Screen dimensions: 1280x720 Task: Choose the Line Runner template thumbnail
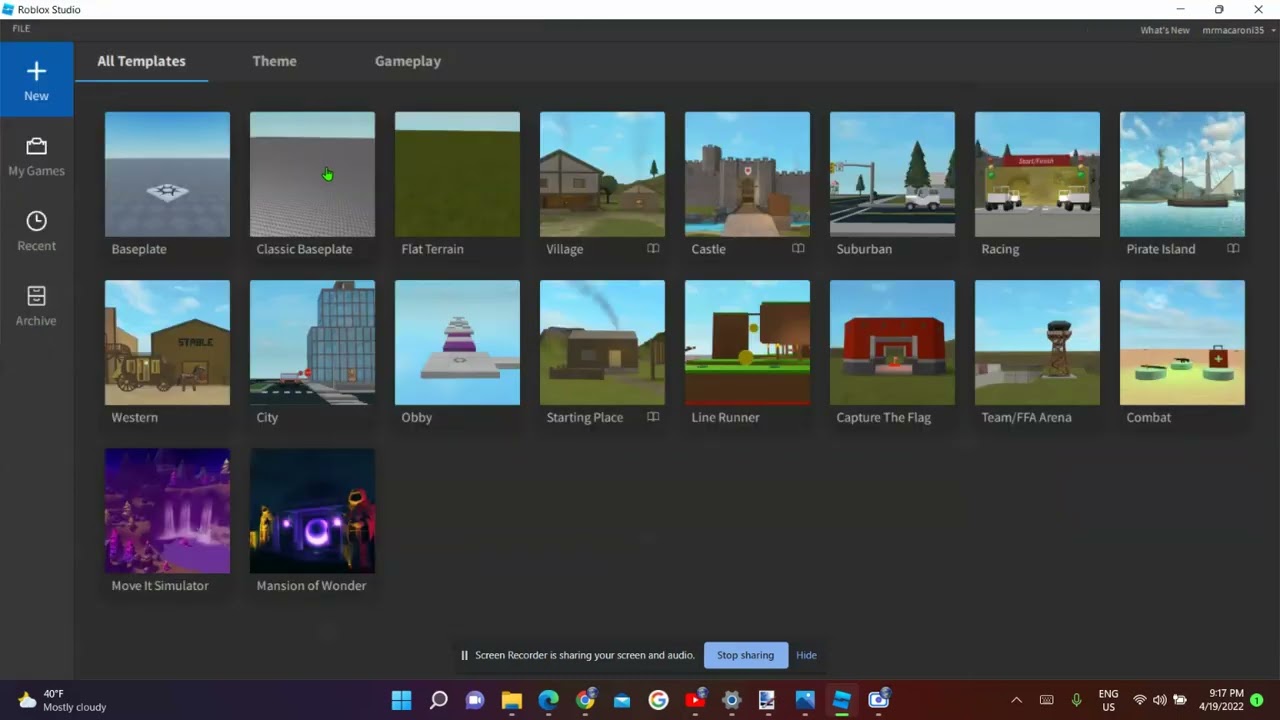pos(747,342)
